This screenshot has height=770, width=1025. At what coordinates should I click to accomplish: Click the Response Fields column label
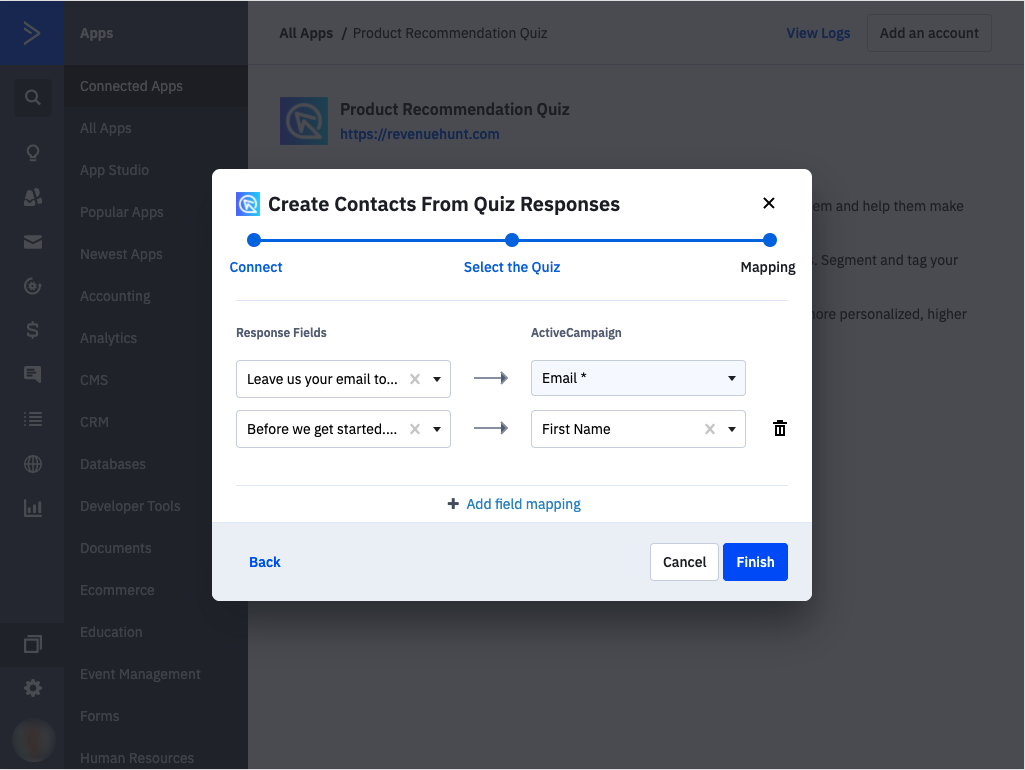(281, 333)
